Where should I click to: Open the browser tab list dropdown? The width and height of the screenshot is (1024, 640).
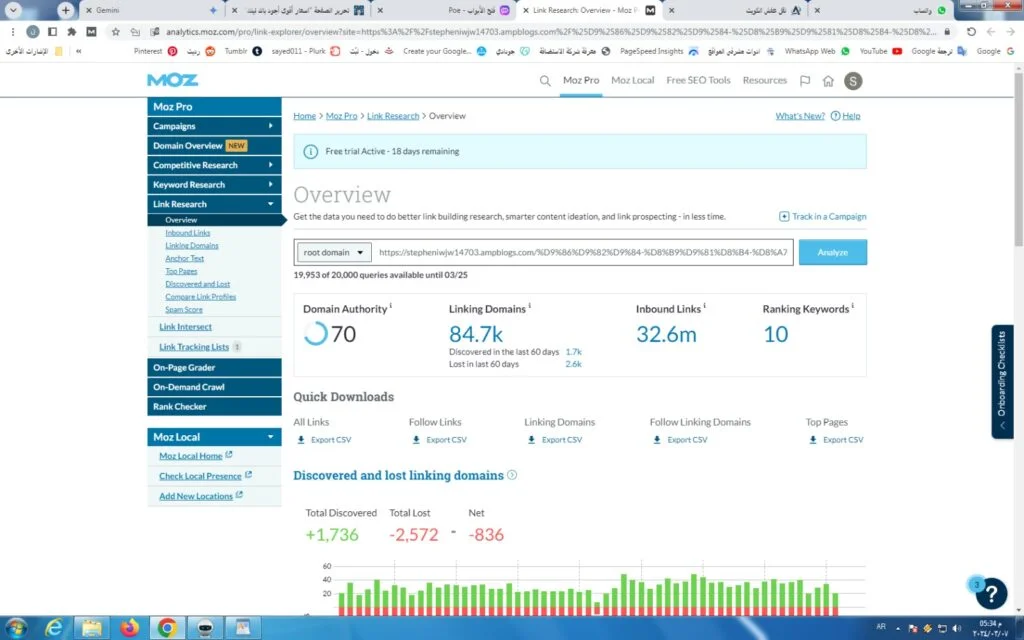coord(13,10)
